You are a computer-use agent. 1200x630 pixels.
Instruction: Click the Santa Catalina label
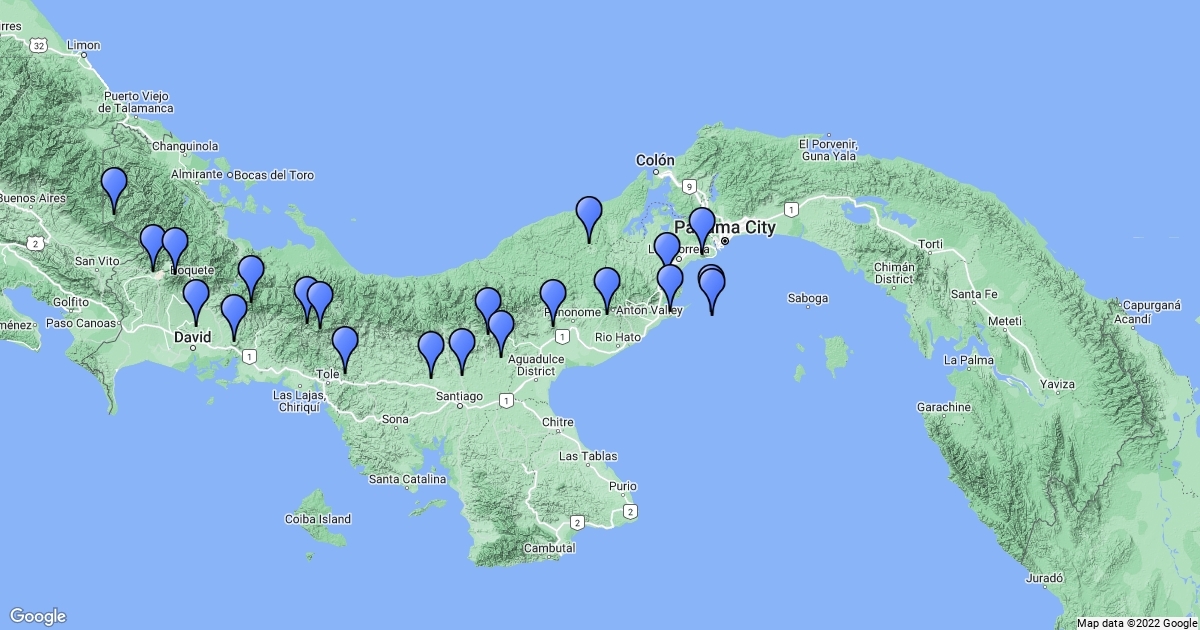click(408, 479)
